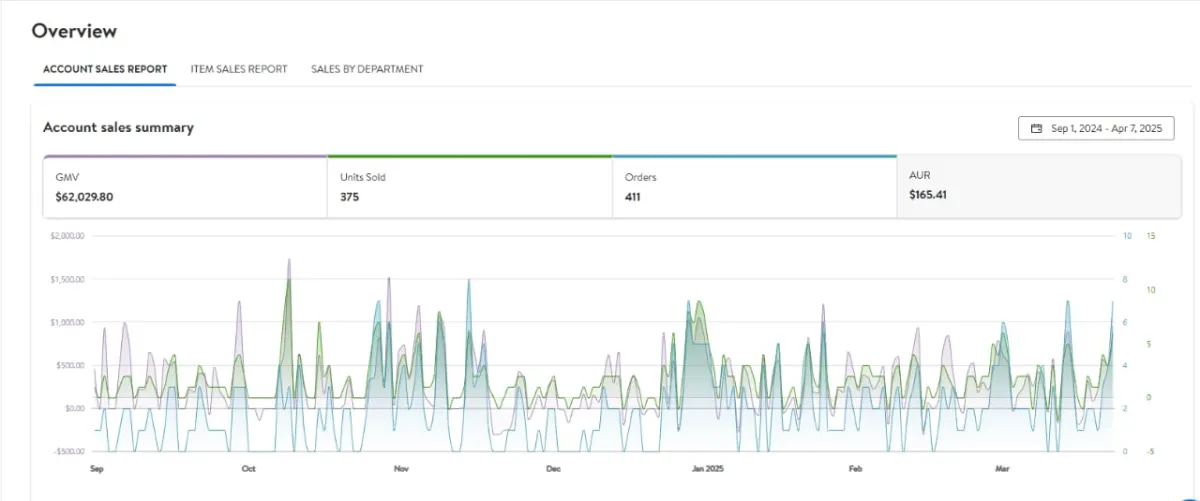Toggle the GMV metric card
Screen dimensions: 1200x501
185,187
